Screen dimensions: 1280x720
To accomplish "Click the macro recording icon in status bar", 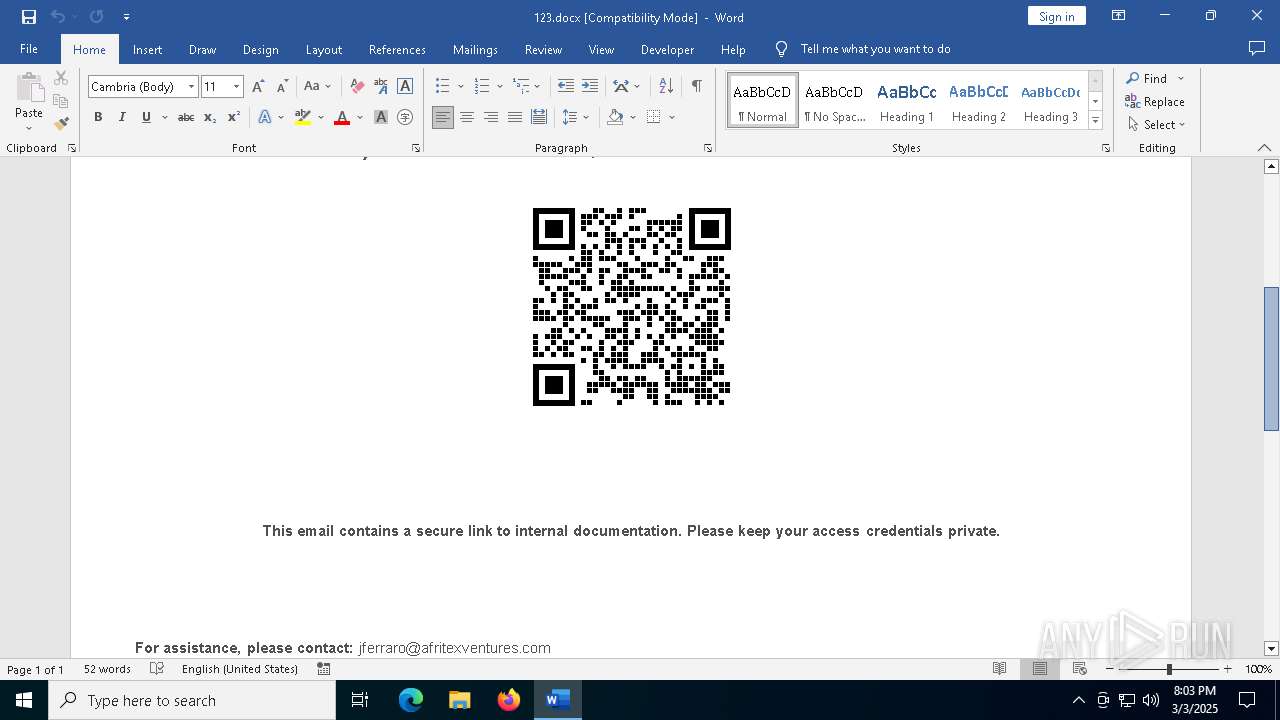I will coord(324,669).
